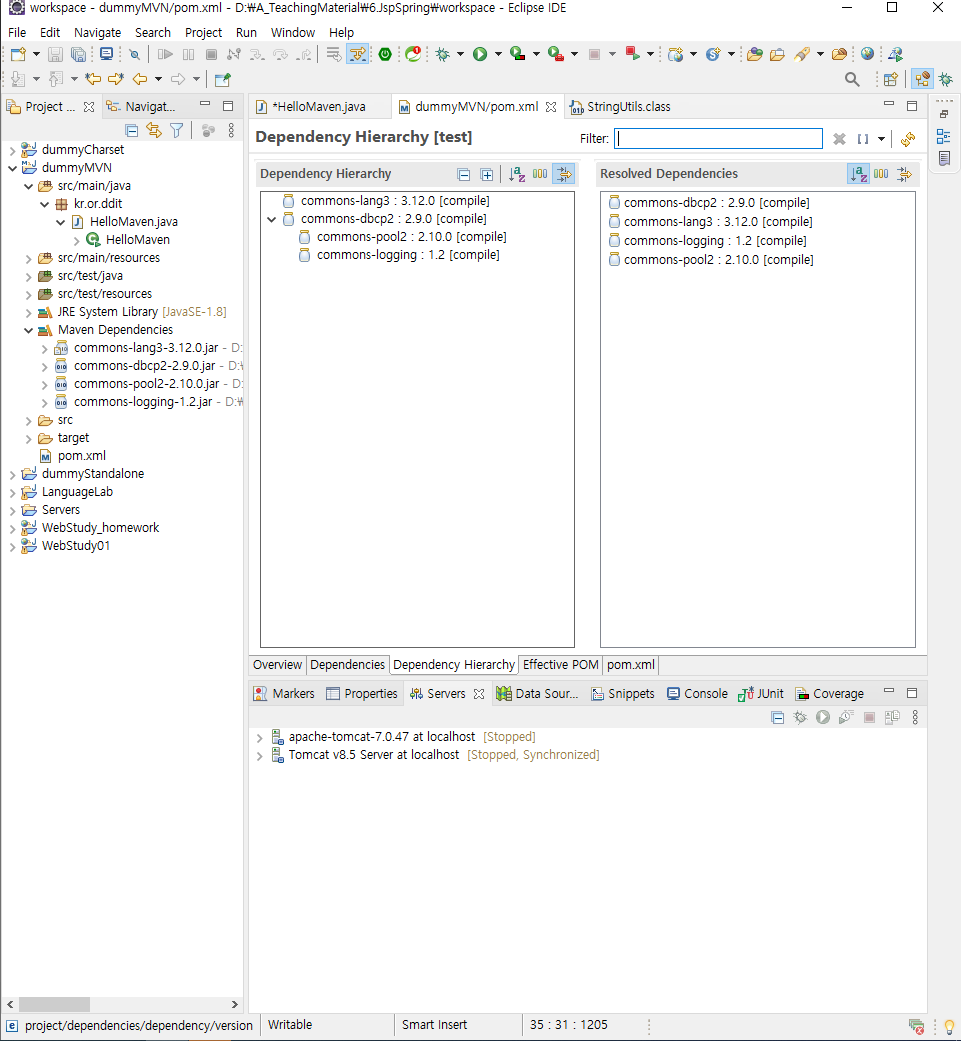Select commons-pool2-2.10.0.jar in Maven Dependencies
This screenshot has width=961, height=1041.
147,384
